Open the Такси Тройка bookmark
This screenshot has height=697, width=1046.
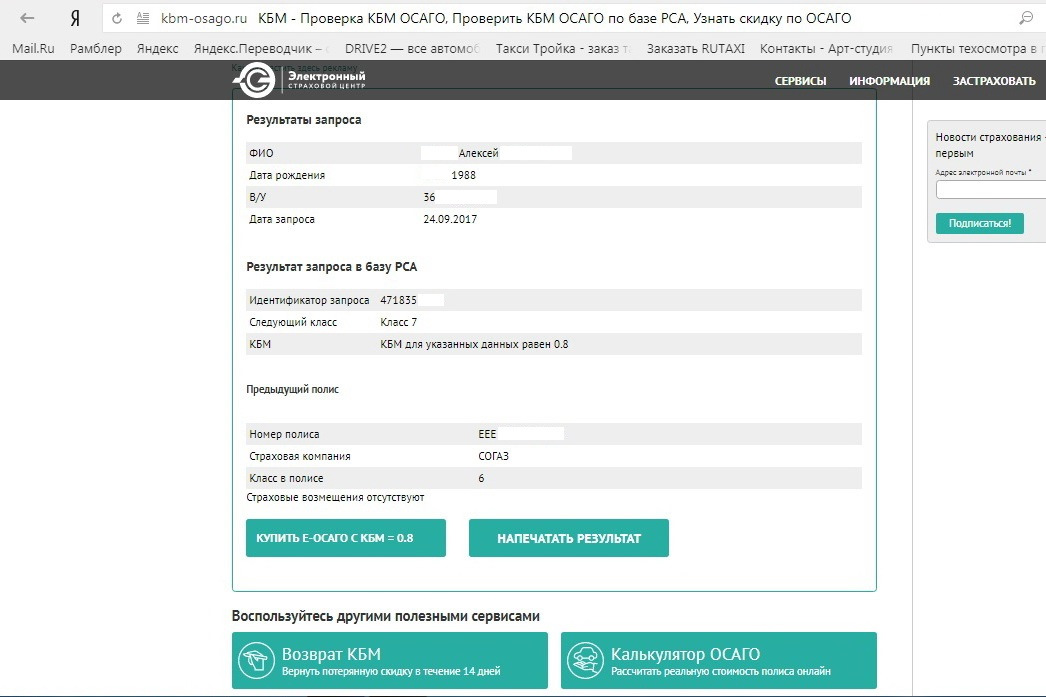tap(562, 49)
